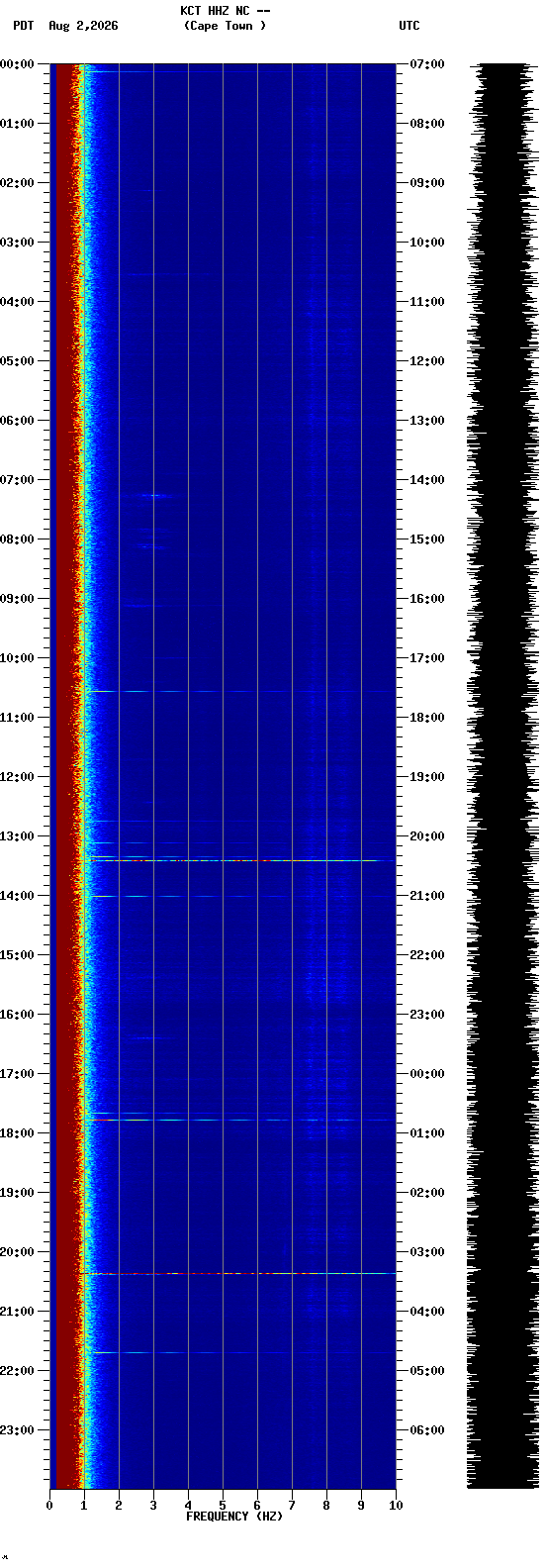Click the 'FREQUENCY (HZ)' axis label
The image size is (546, 1568).
coord(234,1517)
